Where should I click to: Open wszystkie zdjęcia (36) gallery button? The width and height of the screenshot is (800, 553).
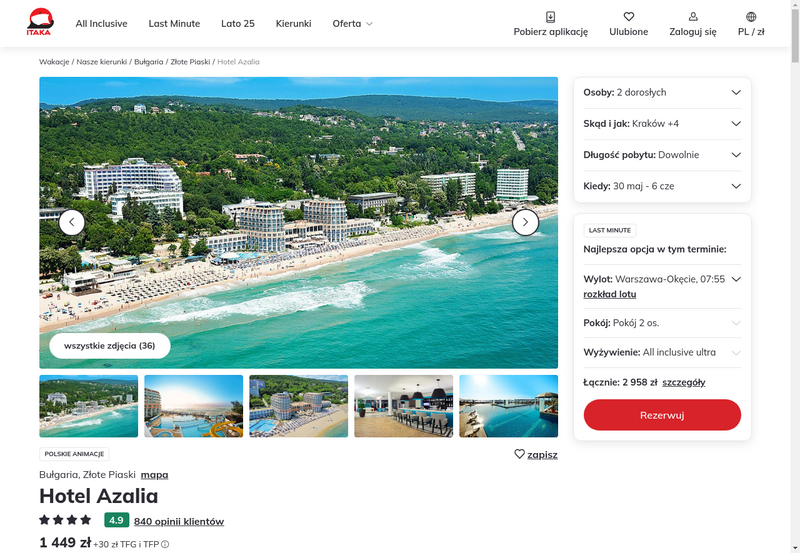pos(110,346)
